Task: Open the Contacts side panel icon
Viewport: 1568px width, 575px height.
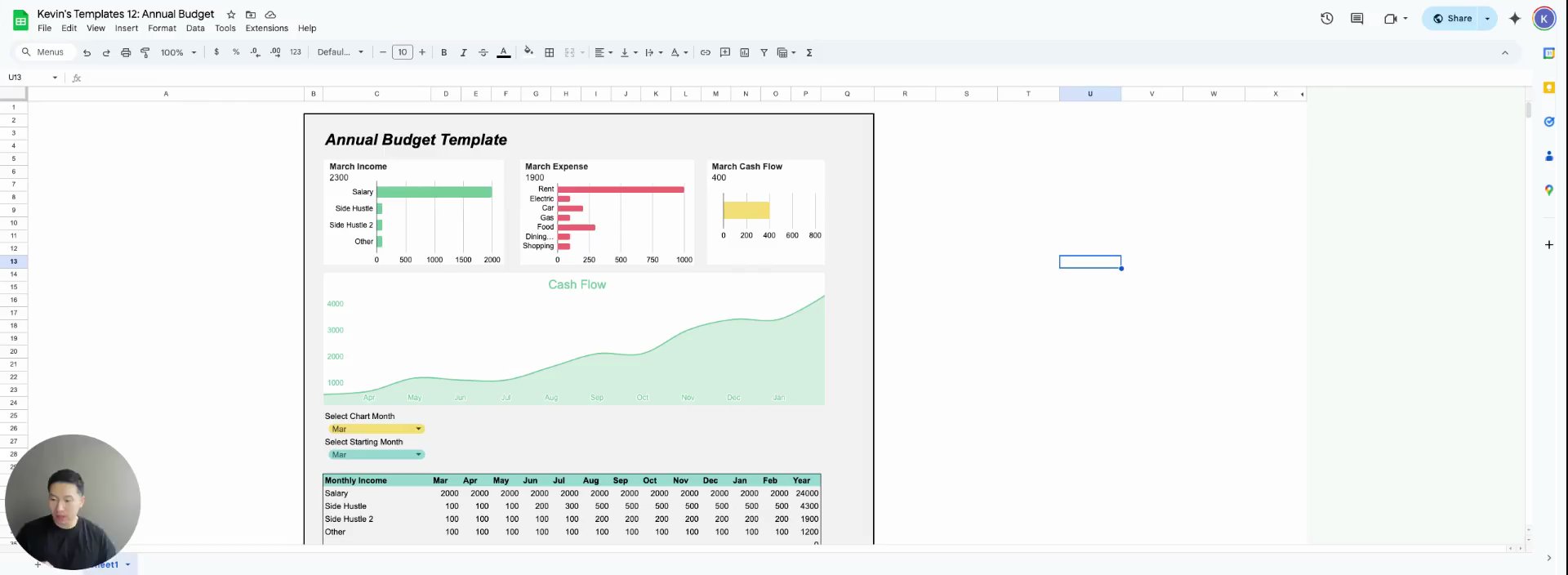Action: 1549,156
